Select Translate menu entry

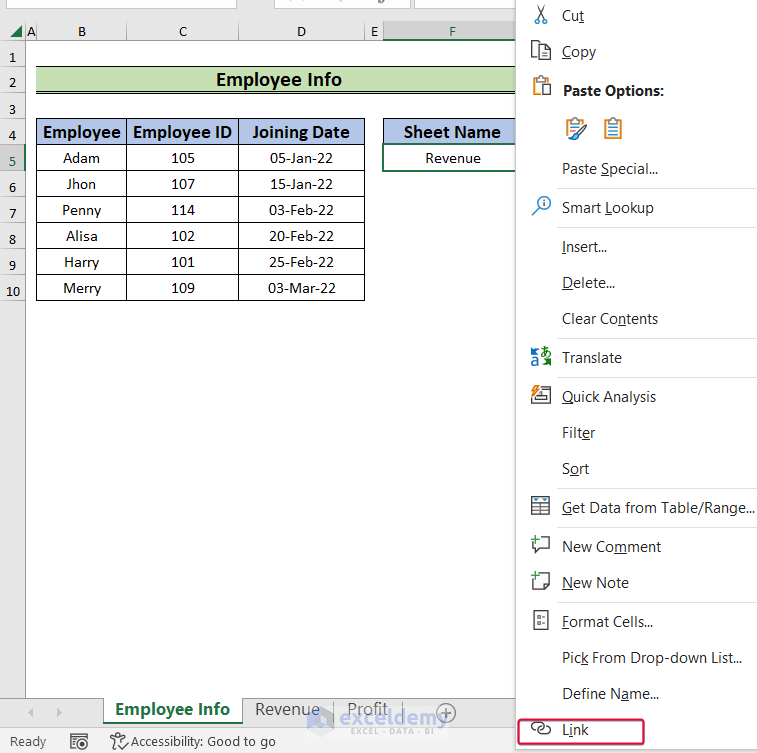pyautogui.click(x=591, y=358)
